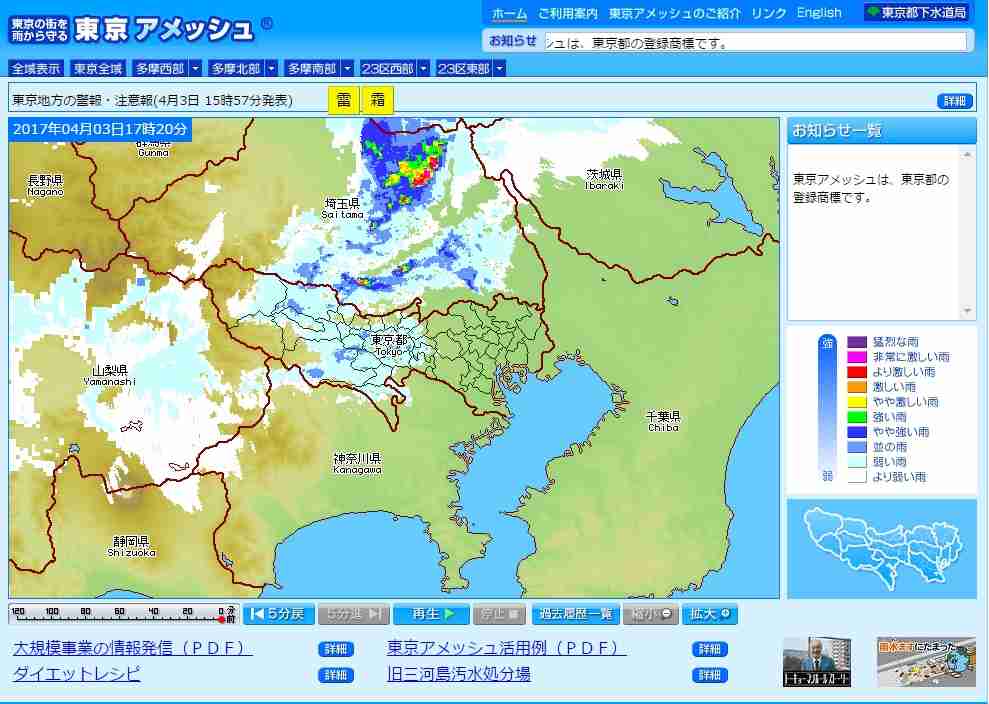Click 詳細 button beside 大規模事業の情報発信
The width and height of the screenshot is (989, 704).
[x=336, y=649]
